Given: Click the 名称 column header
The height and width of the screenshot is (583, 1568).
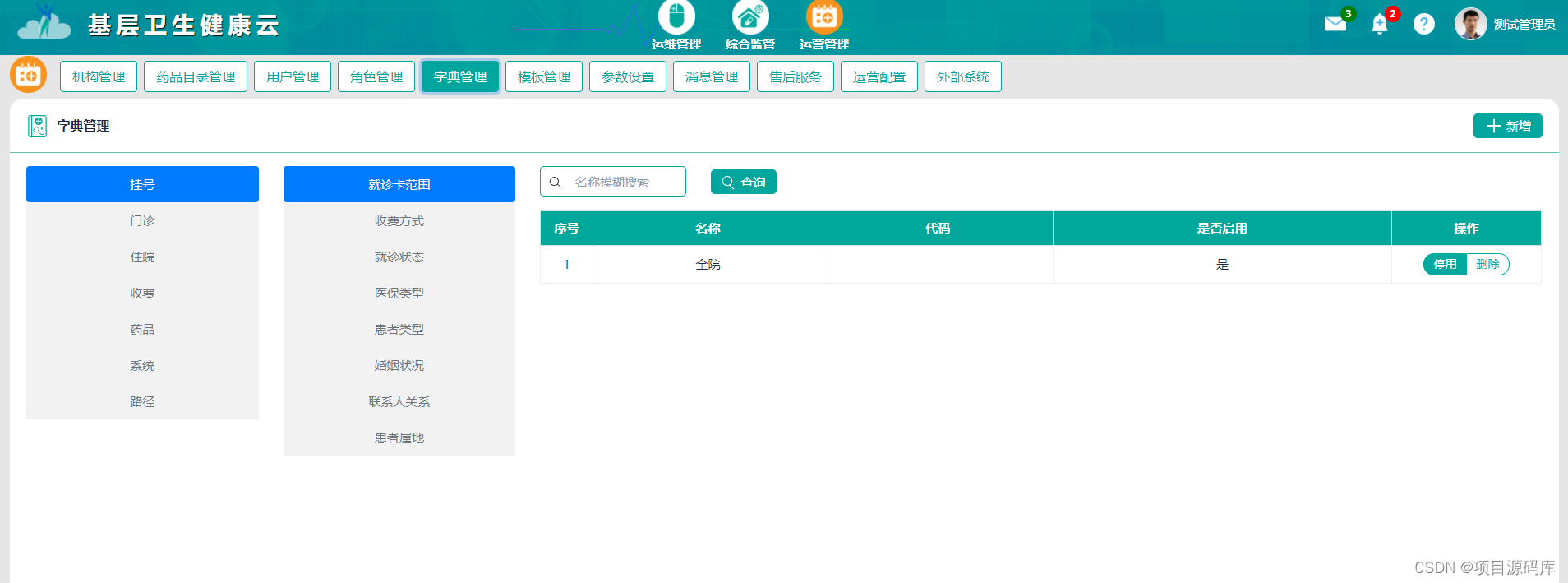Looking at the screenshot, I should (708, 228).
